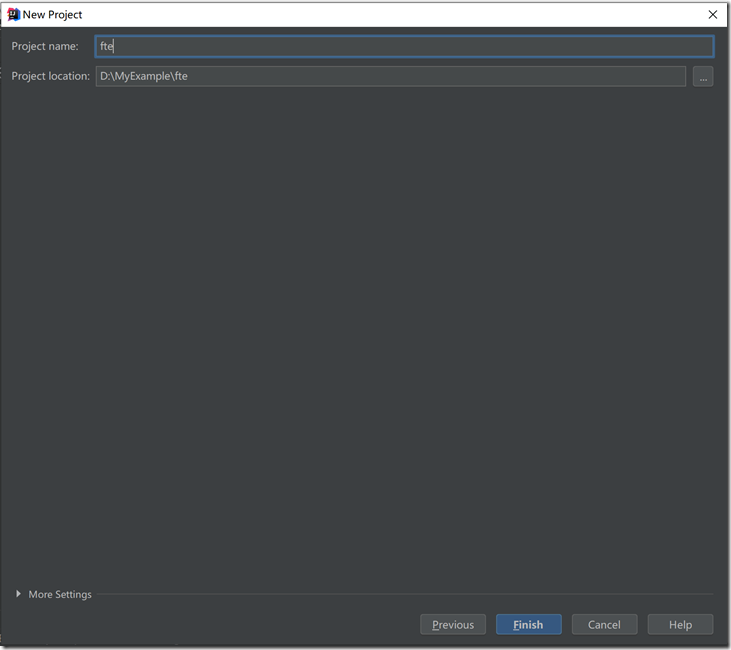Open the browse folder button for project location
The width and height of the screenshot is (731, 650).
(x=703, y=76)
